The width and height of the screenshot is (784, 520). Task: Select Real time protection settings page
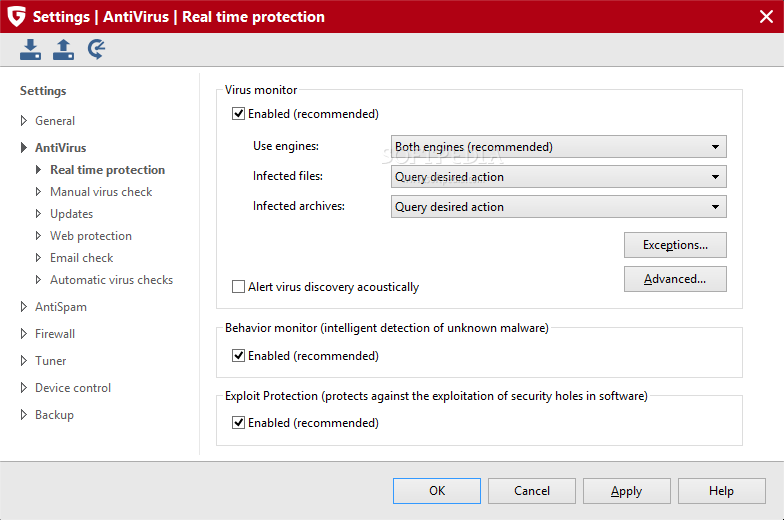[108, 170]
